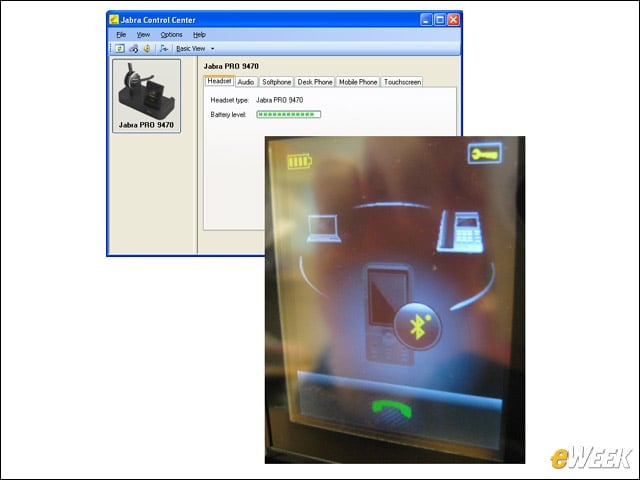Tap the green call handset icon
This screenshot has height=480, width=640.
(392, 410)
